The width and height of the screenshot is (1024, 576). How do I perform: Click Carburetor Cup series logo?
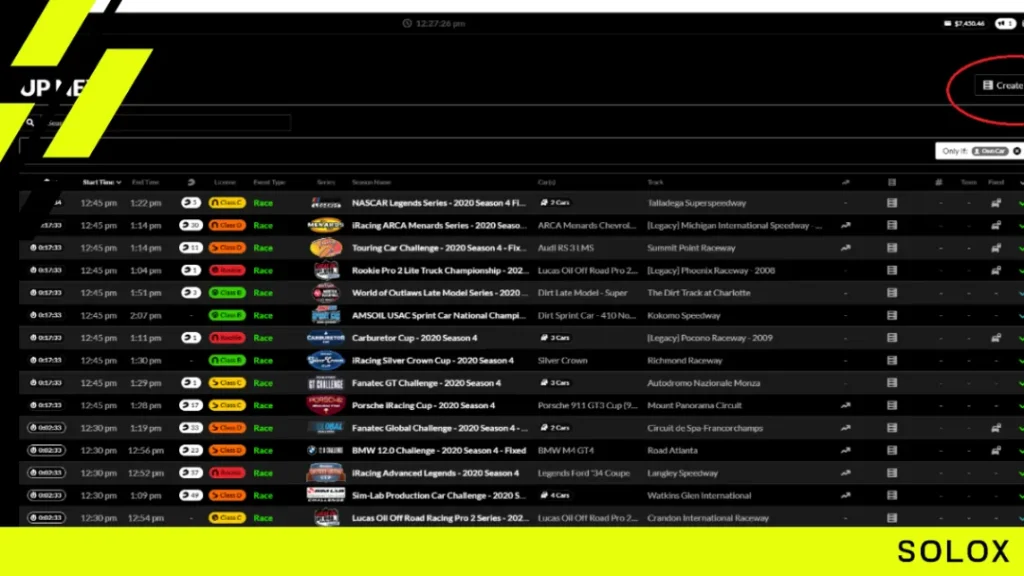(x=325, y=338)
